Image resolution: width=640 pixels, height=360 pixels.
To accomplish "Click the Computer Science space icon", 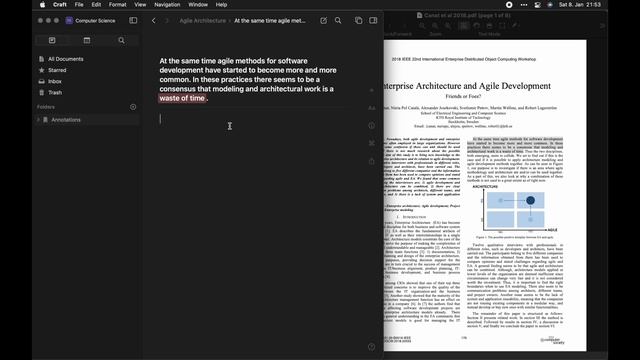I will (69, 20).
